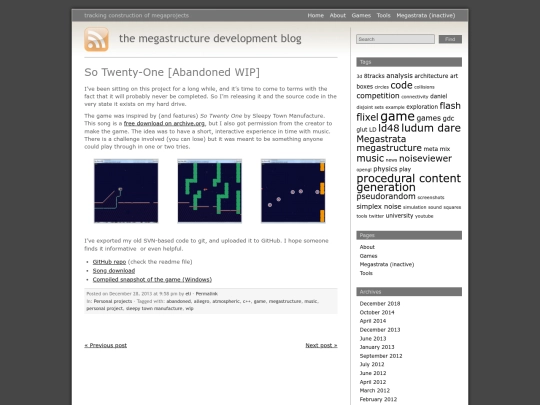Select the code tag in tag cloud
The width and height of the screenshot is (540, 405).
[x=401, y=85]
